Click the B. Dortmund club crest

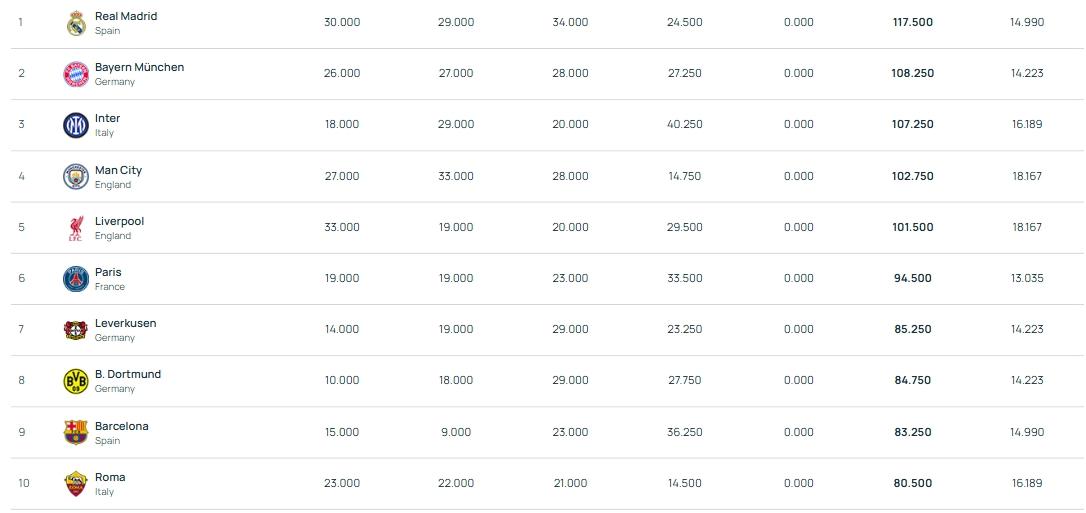pos(76,381)
